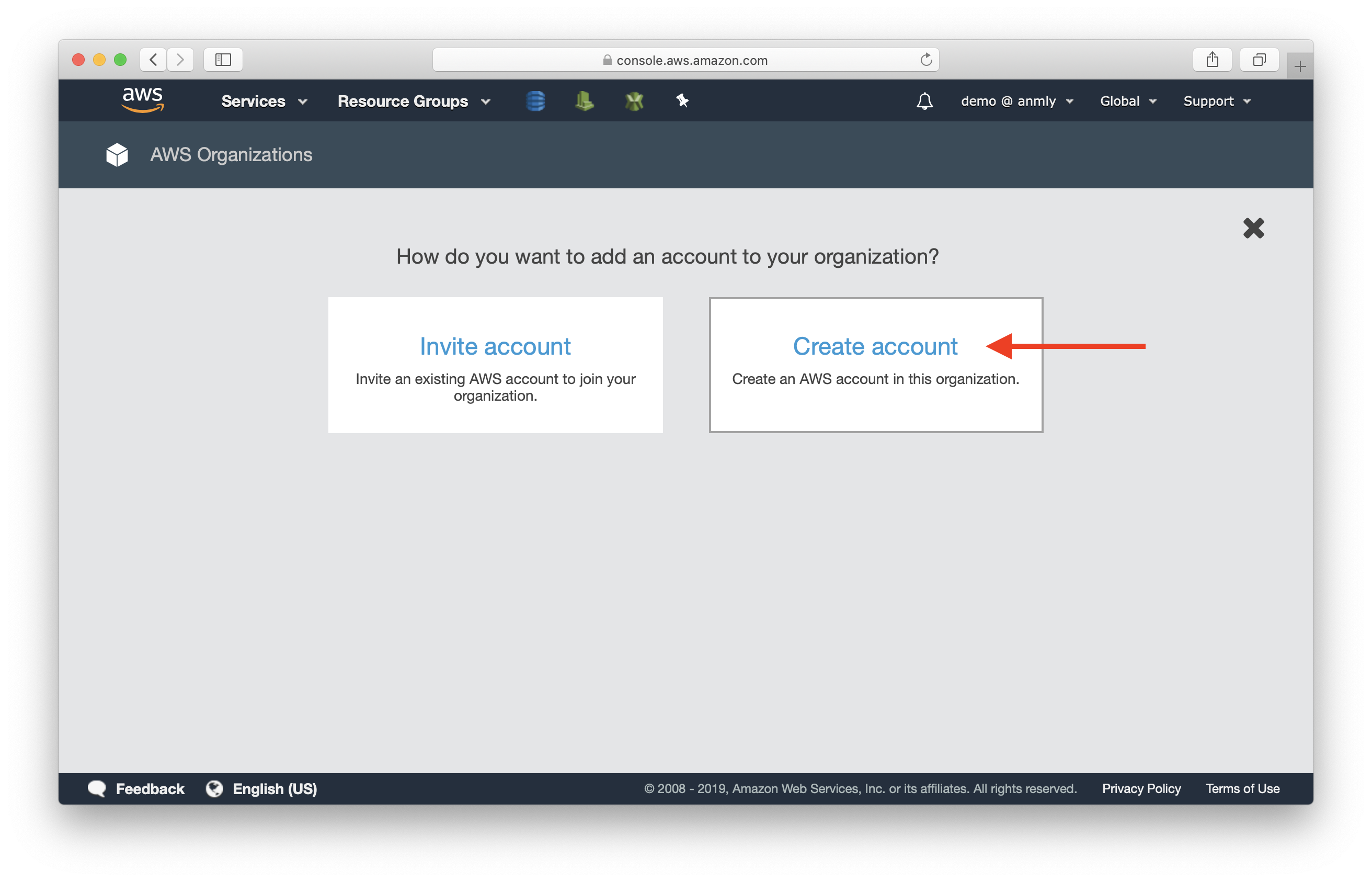The height and width of the screenshot is (882, 1372).
Task: Click the pushpin shortcut editor icon
Action: 682,101
